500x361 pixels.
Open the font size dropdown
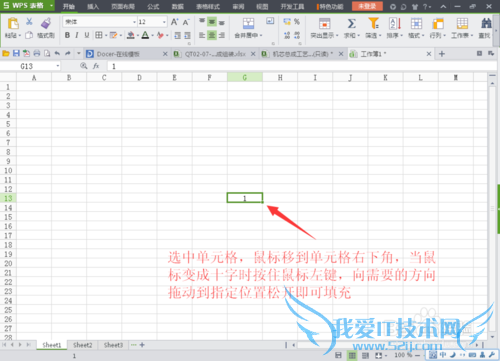pyautogui.click(x=164, y=22)
